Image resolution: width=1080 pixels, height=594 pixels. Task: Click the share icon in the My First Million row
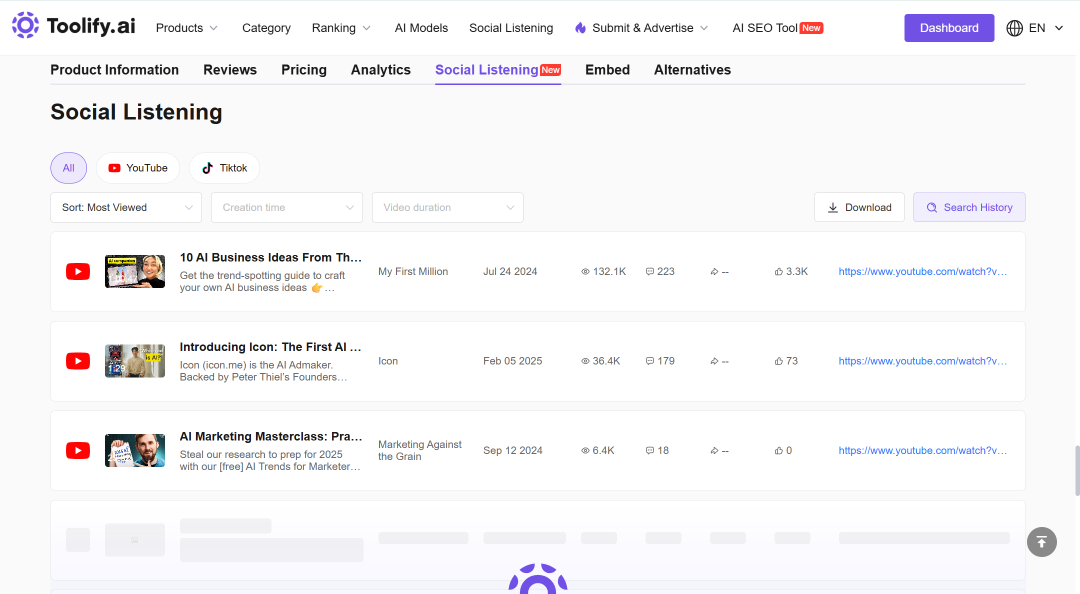coord(714,272)
